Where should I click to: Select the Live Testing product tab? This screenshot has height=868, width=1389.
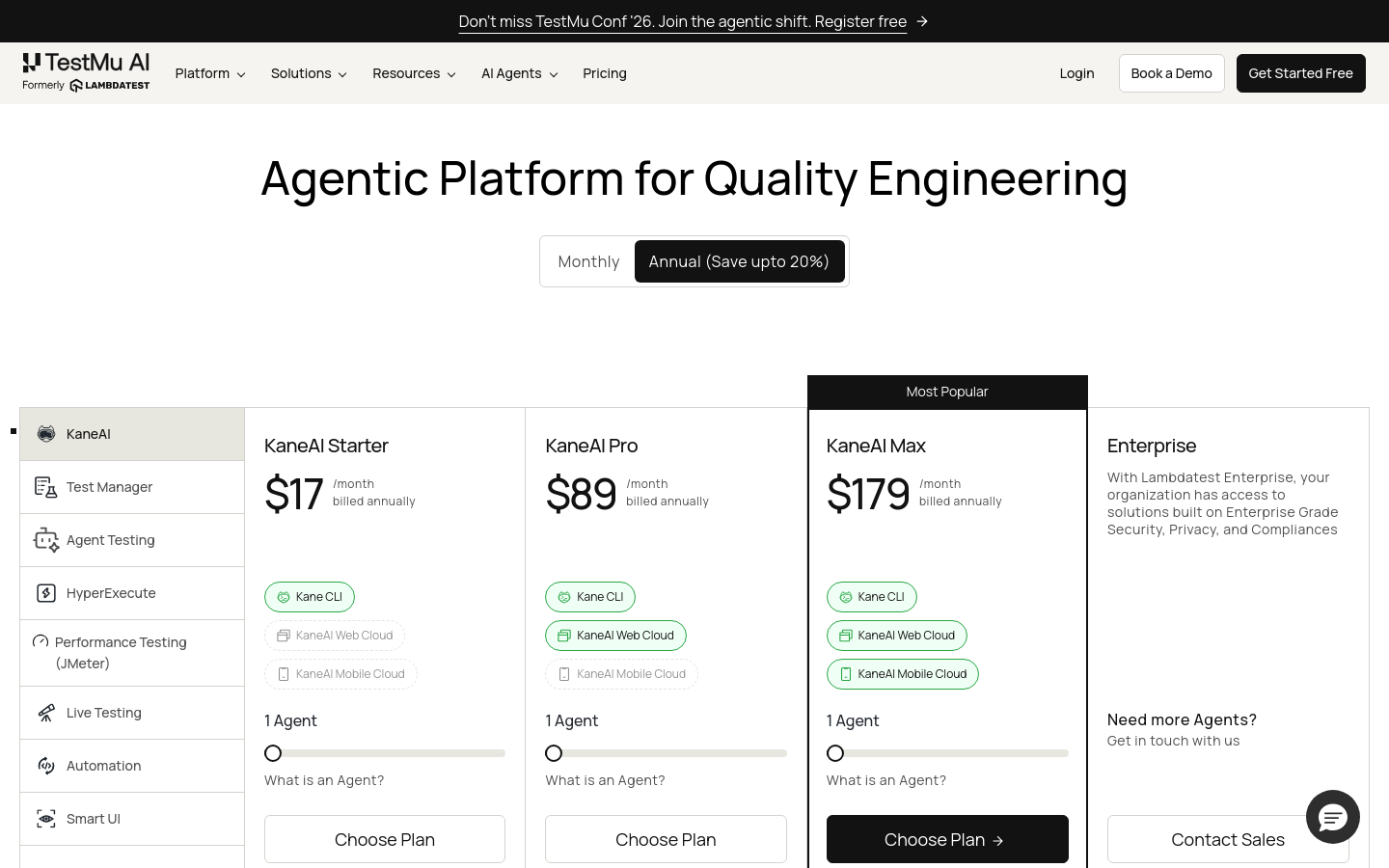point(132,713)
